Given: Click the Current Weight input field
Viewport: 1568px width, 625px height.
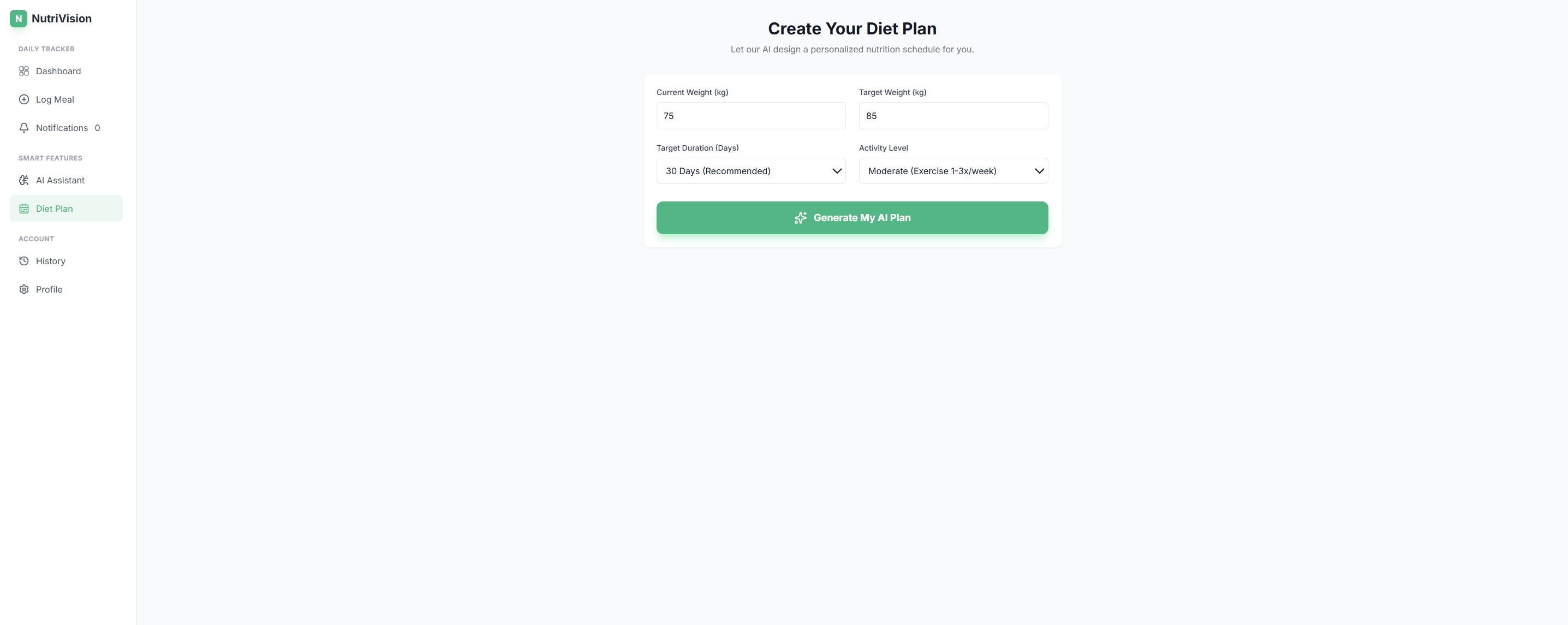Looking at the screenshot, I should [x=750, y=116].
